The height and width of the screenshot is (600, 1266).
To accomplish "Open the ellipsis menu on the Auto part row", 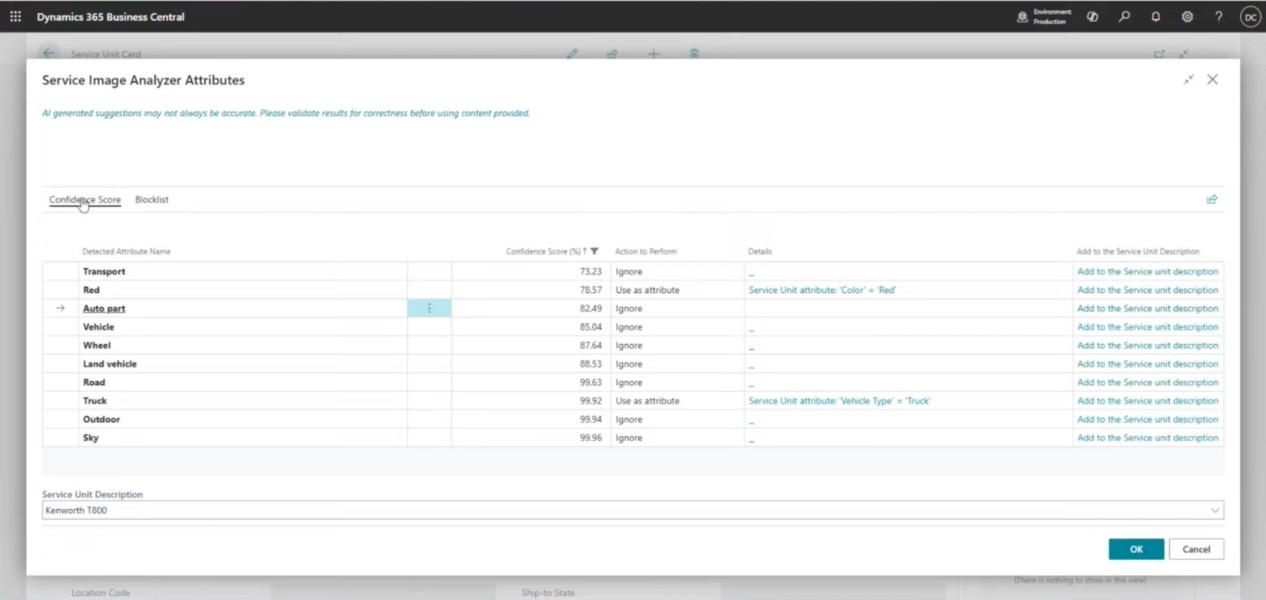I will pos(429,308).
